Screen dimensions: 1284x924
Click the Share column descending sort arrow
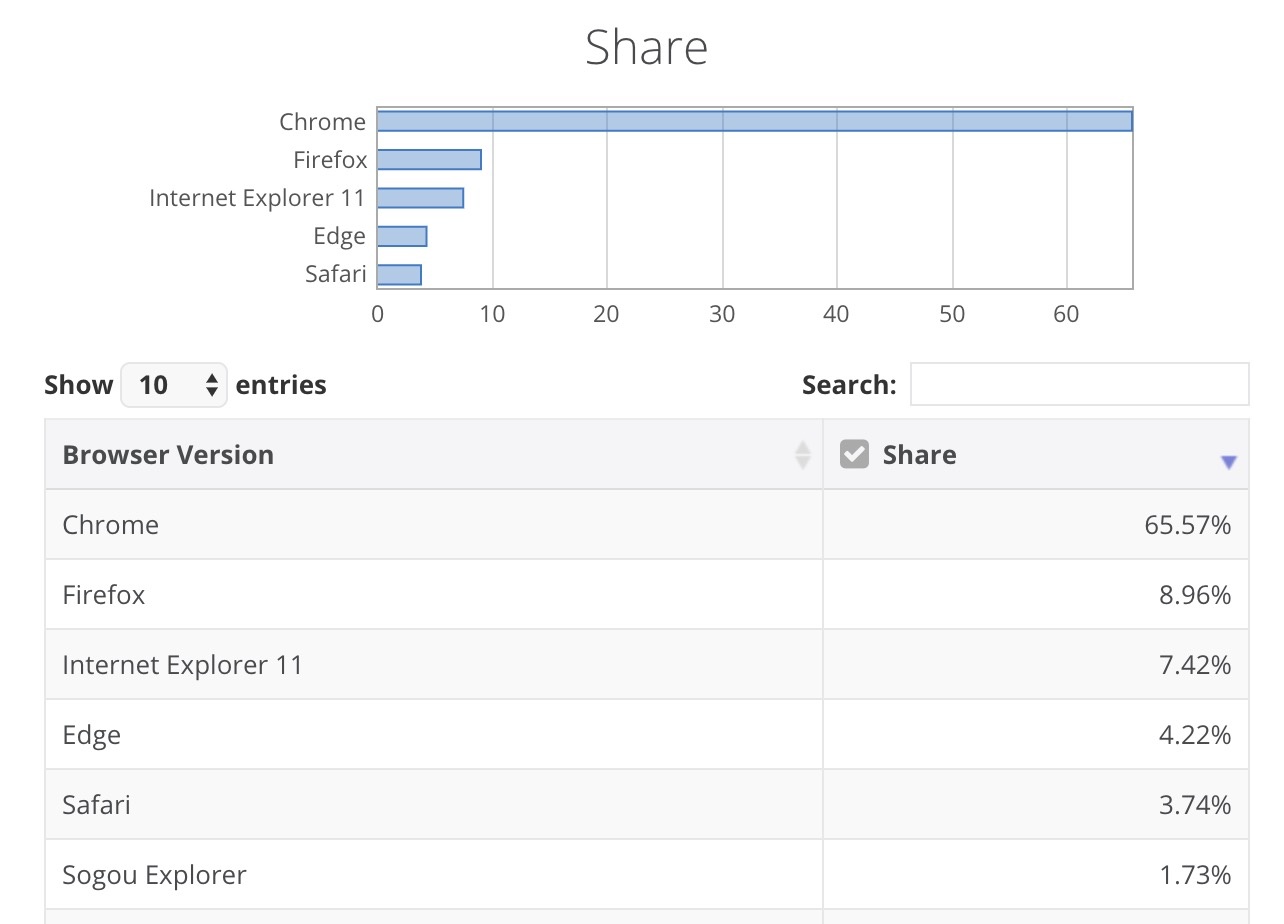[1229, 462]
